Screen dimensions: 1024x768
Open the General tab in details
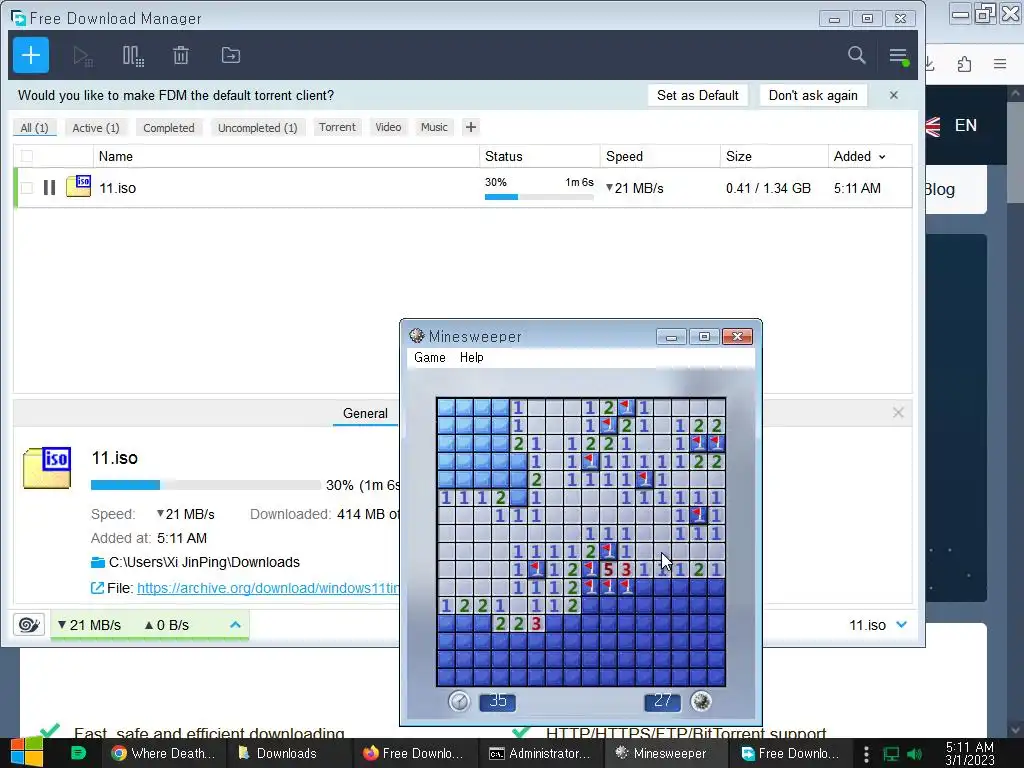365,413
